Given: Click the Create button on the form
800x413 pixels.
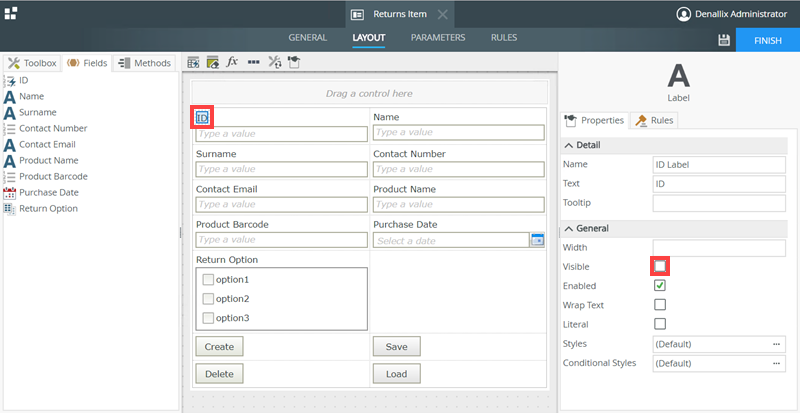Looking at the screenshot, I should (x=219, y=347).
